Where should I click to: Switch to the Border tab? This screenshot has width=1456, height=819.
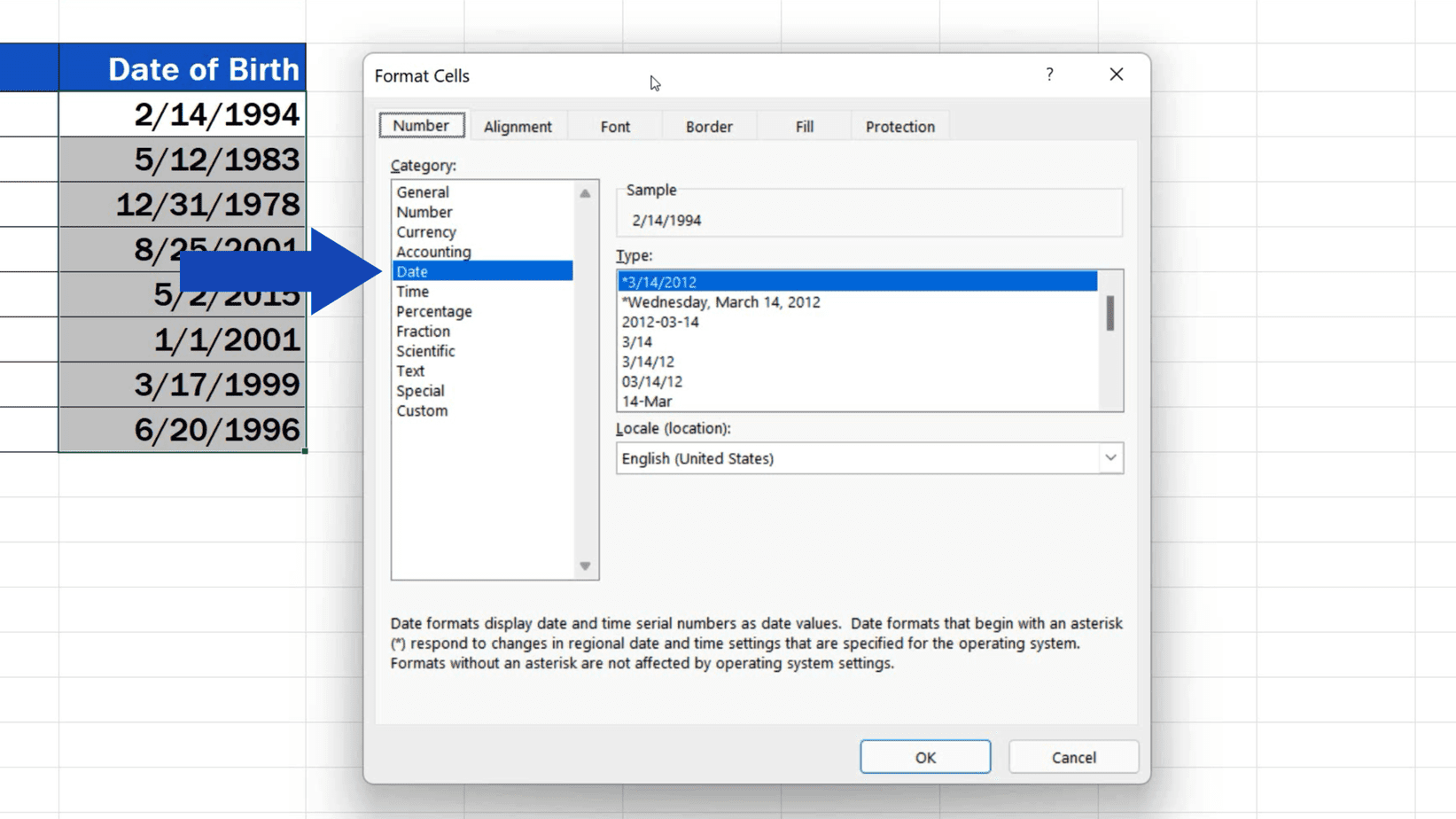[x=708, y=126]
